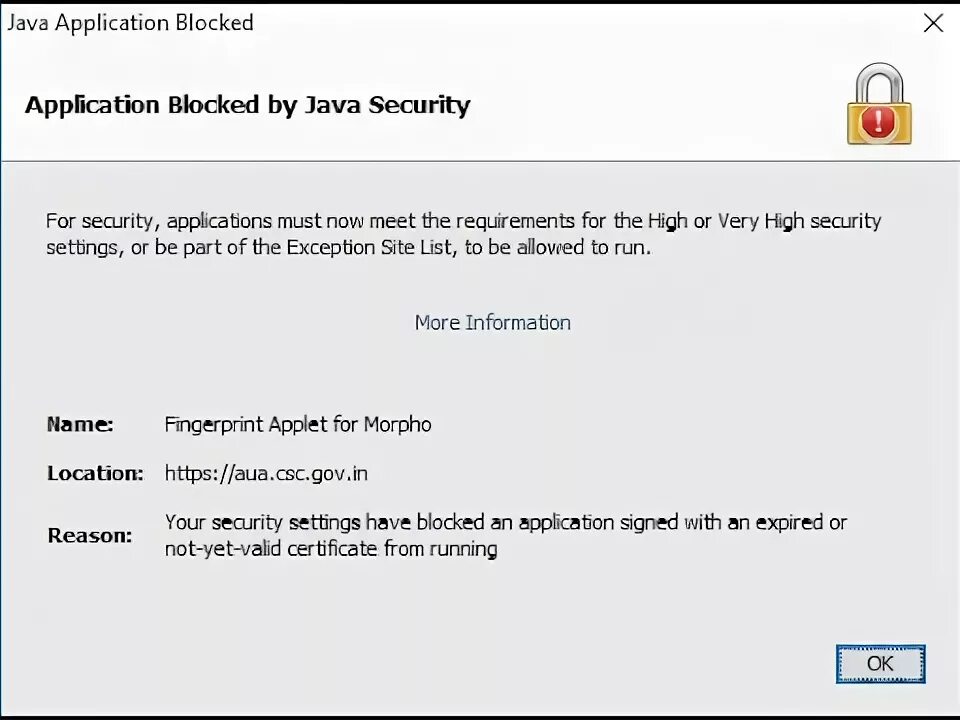The image size is (960, 720).
Task: Select the 'Application Blocked by Java Security' heading
Action: tap(247, 106)
